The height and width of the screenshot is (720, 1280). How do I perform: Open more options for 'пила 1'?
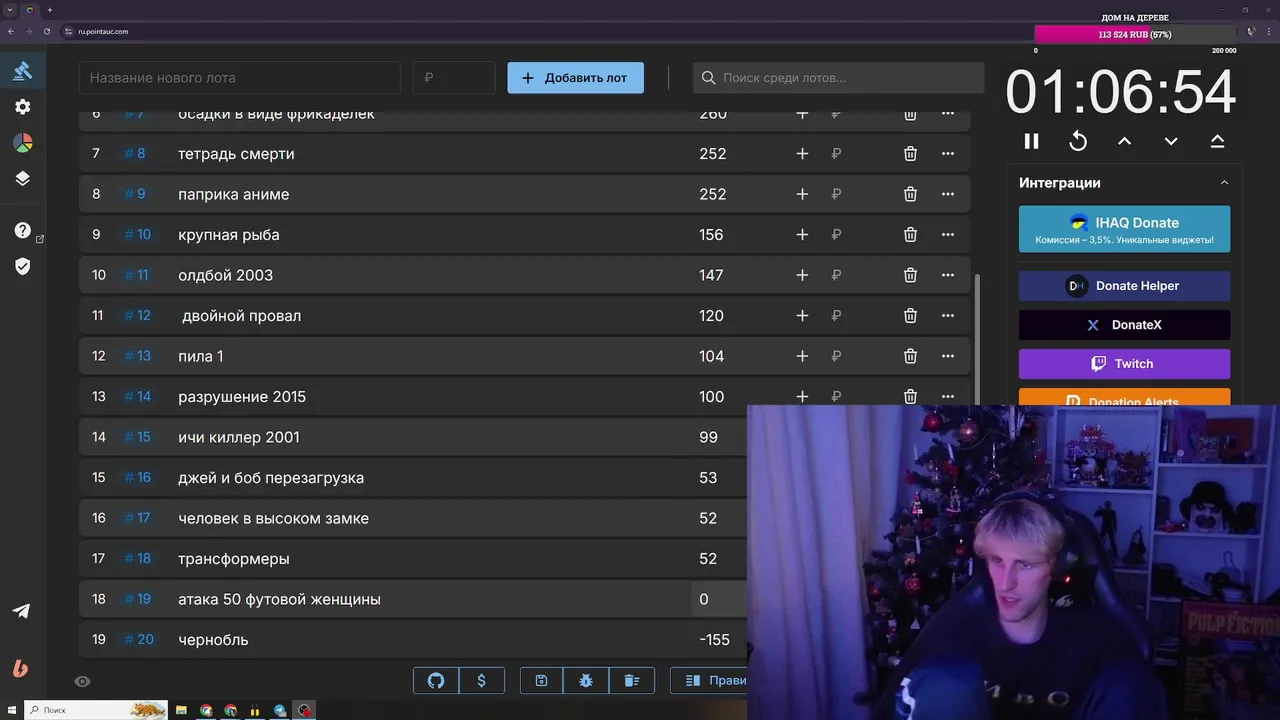point(948,356)
